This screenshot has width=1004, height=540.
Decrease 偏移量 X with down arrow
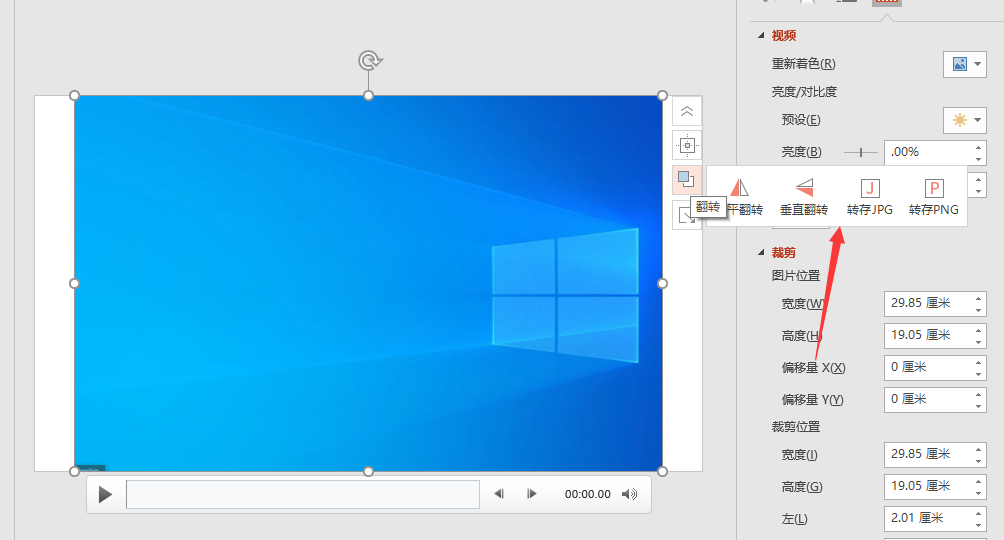[978, 374]
